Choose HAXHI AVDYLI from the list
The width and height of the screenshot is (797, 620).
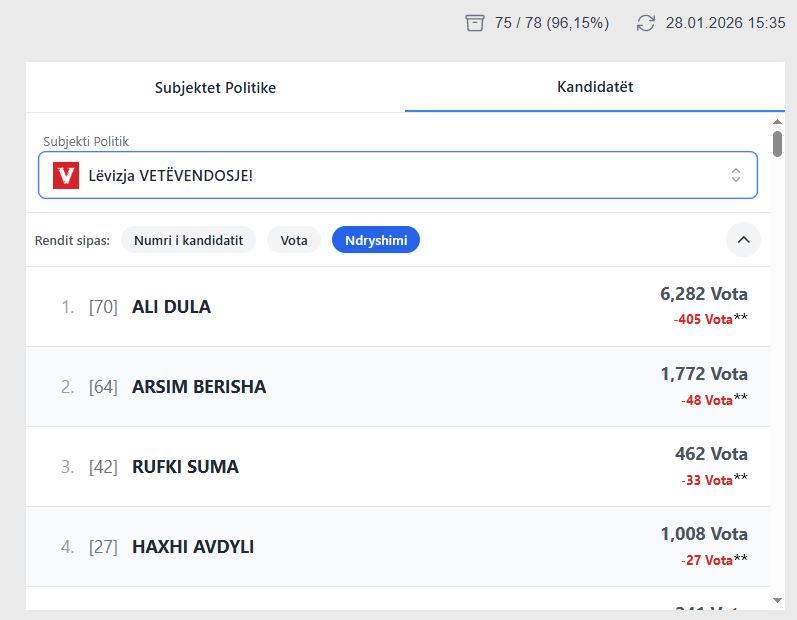coord(193,547)
